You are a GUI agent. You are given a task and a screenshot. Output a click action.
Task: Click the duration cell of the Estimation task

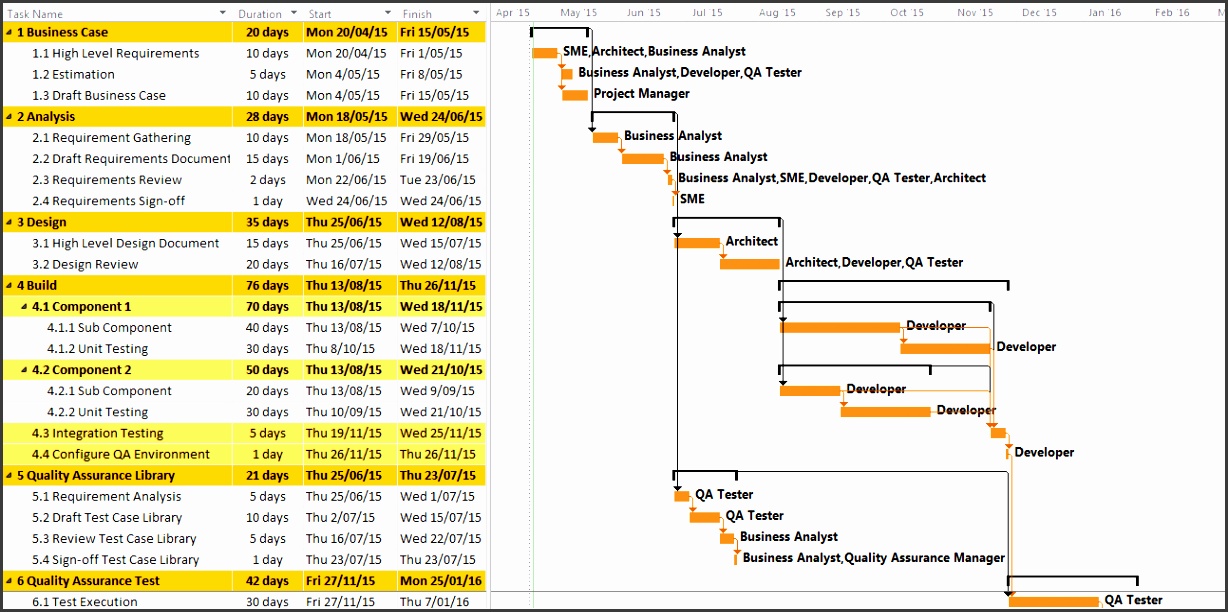pyautogui.click(x=267, y=74)
